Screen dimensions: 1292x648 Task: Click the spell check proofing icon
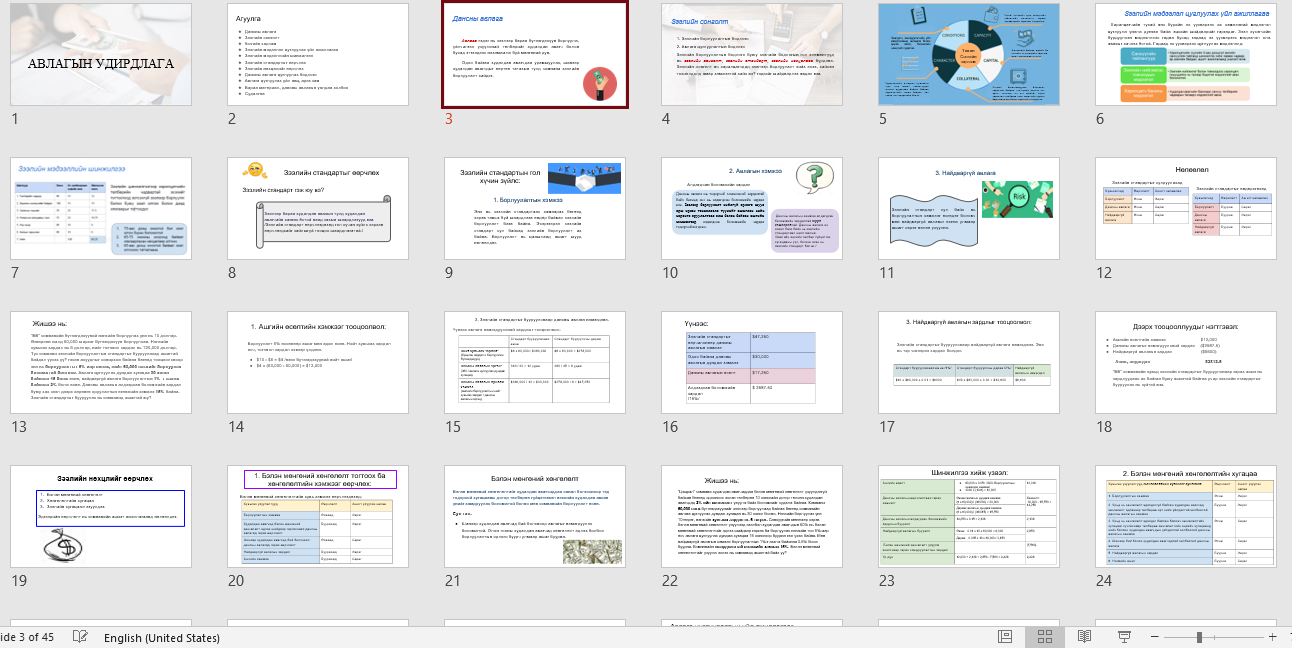(80, 637)
